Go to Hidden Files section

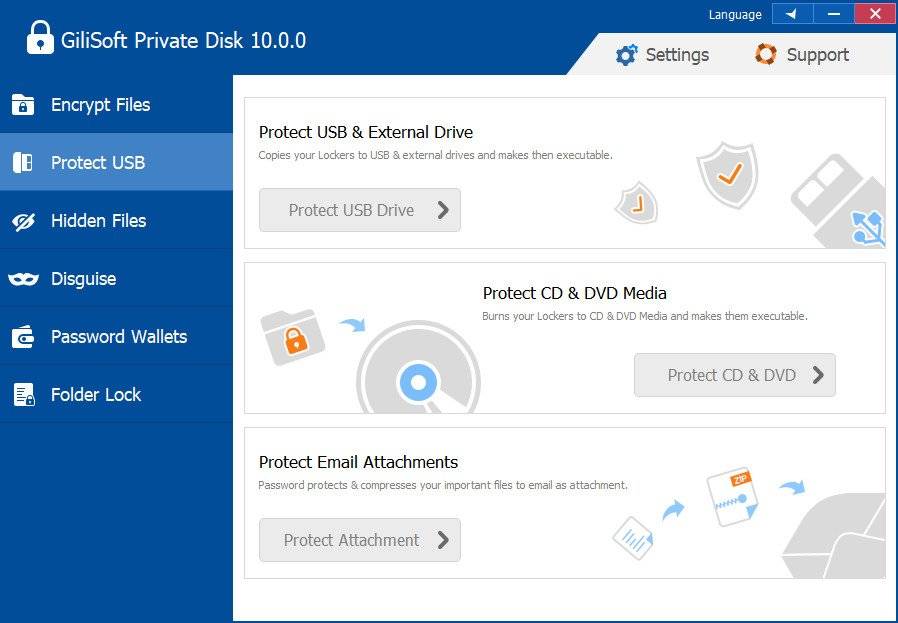click(x=116, y=220)
